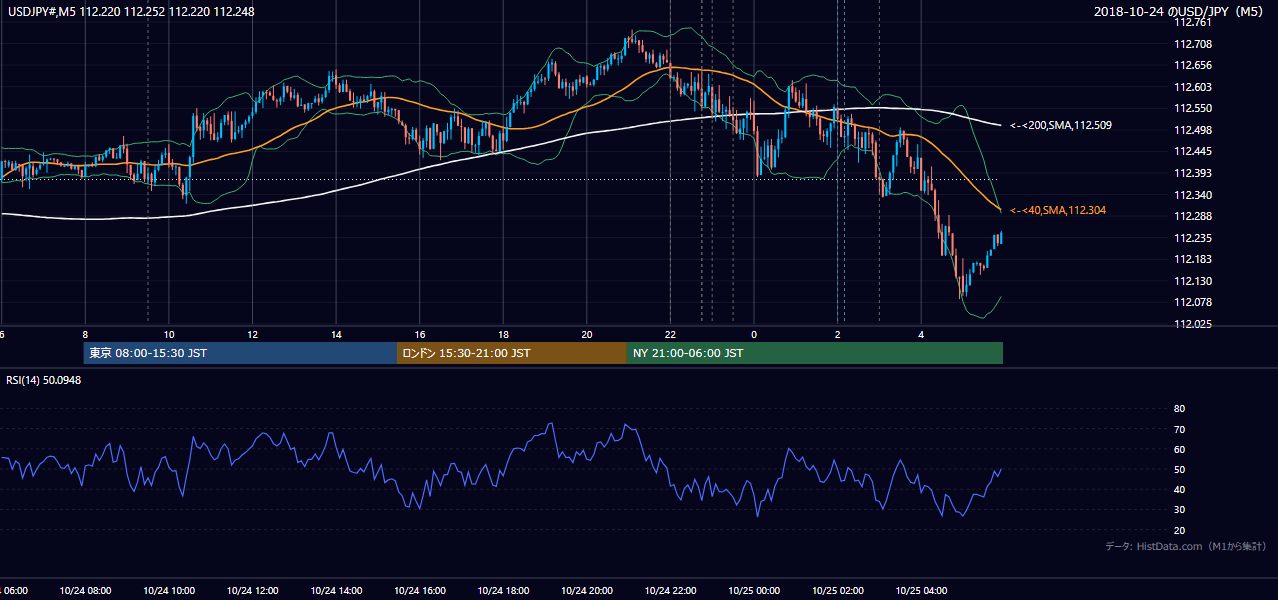The height and width of the screenshot is (600, 1278).
Task: Click RSI scale value 70
Action: (x=1179, y=429)
